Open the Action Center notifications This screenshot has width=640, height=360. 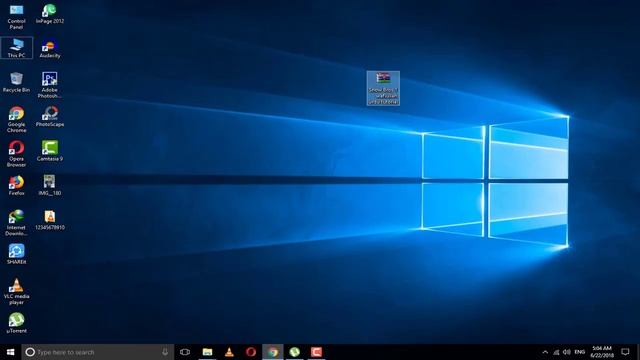[625, 352]
